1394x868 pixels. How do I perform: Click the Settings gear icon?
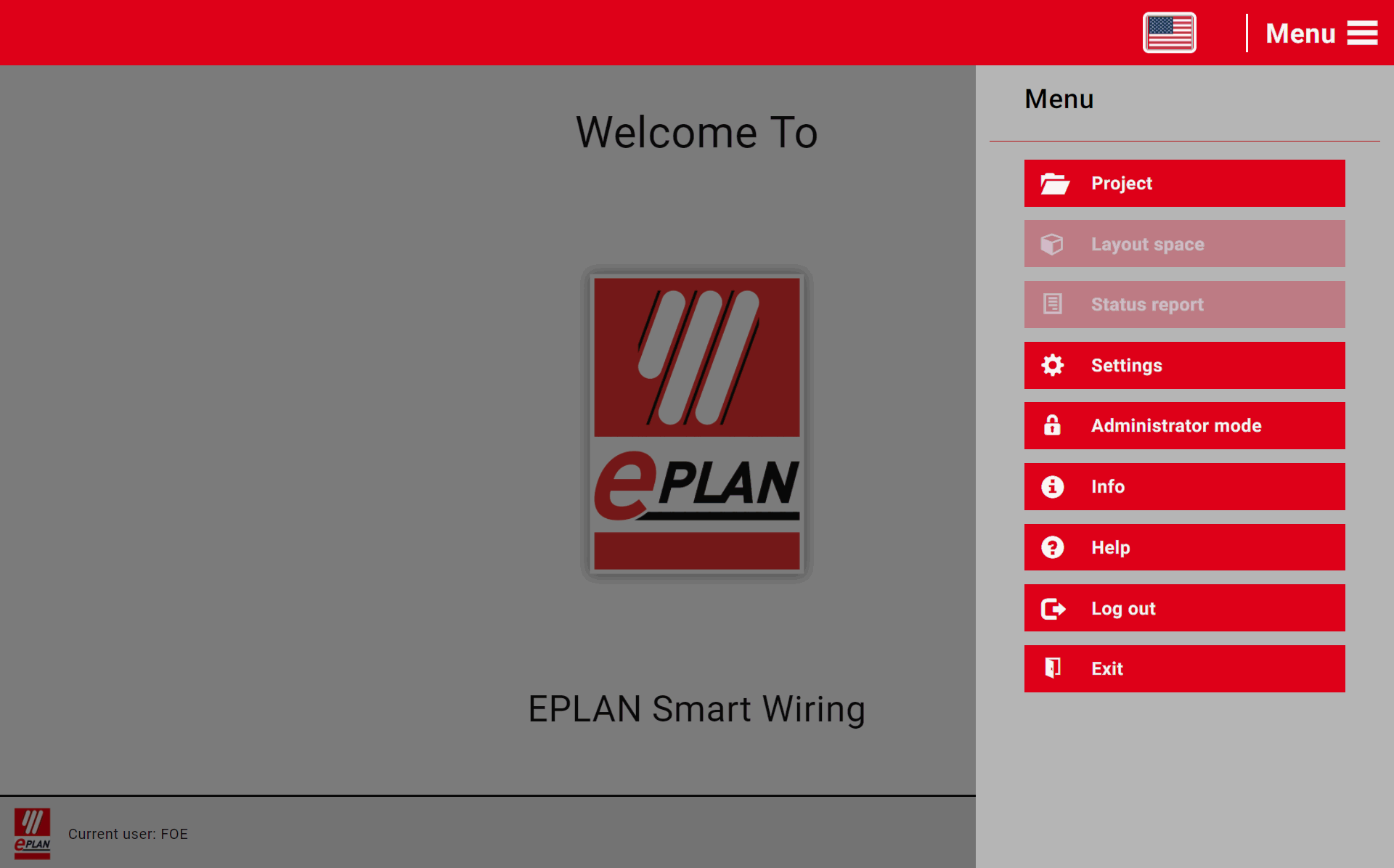click(1053, 365)
